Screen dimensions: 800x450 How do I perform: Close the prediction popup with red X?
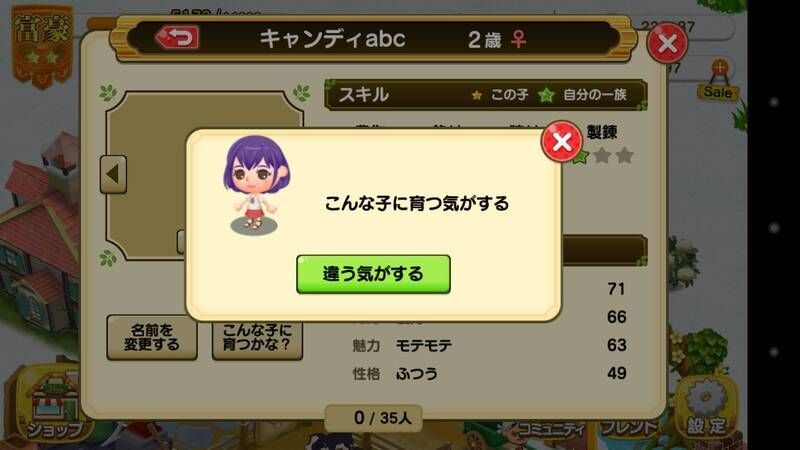561,141
